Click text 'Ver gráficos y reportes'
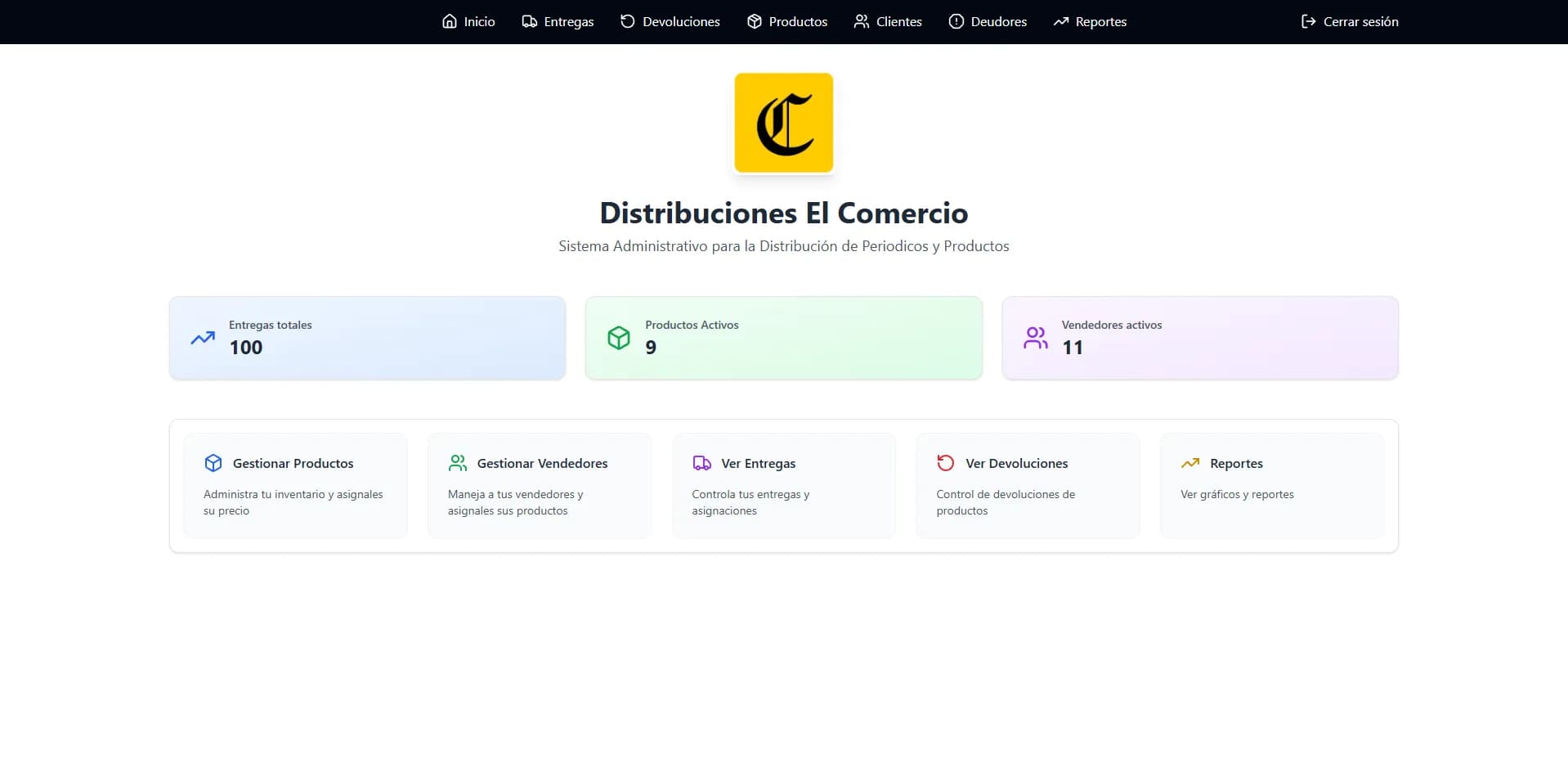This screenshot has width=1568, height=773. [x=1237, y=494]
